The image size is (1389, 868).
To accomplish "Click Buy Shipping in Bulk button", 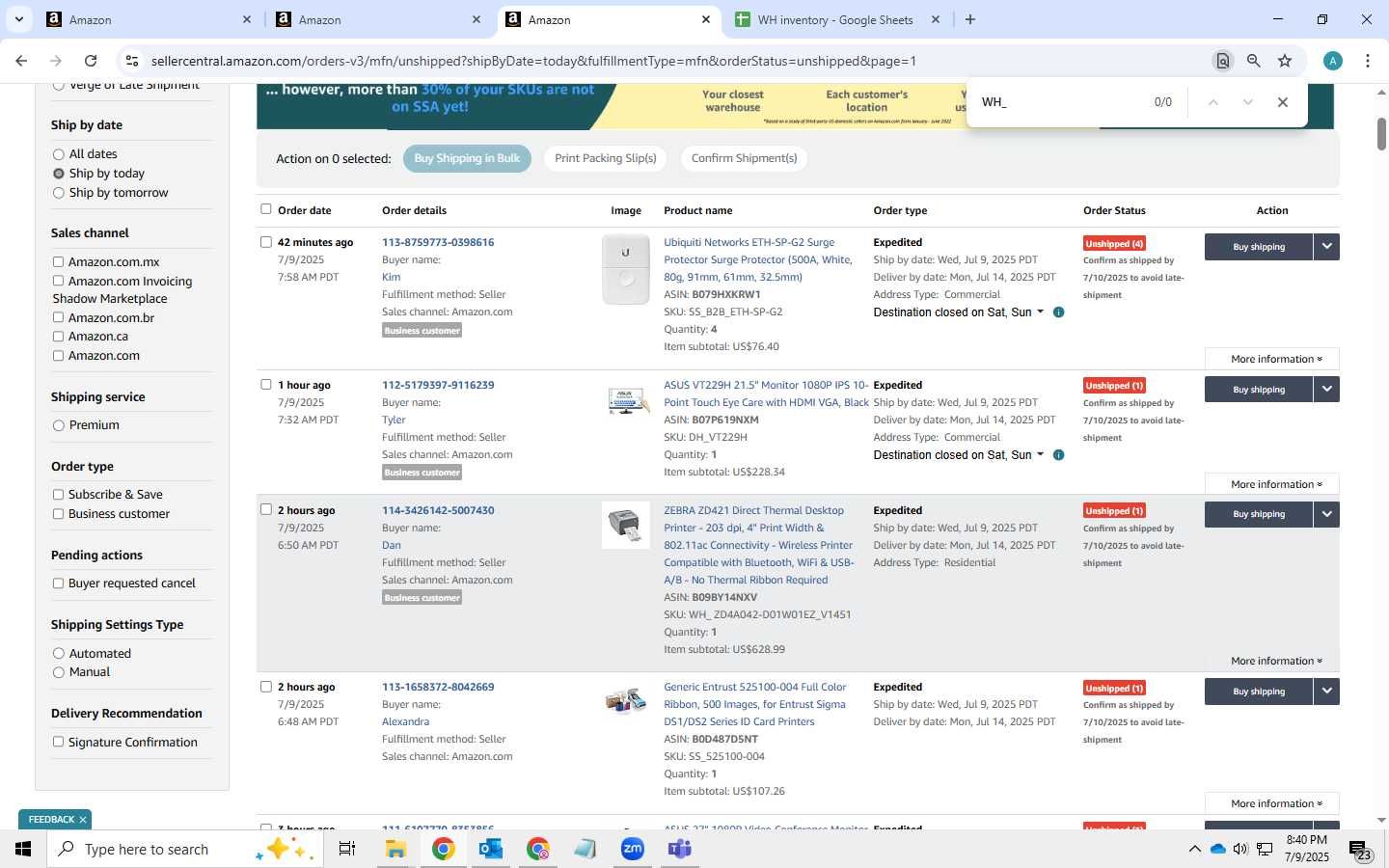I will pyautogui.click(x=467, y=158).
